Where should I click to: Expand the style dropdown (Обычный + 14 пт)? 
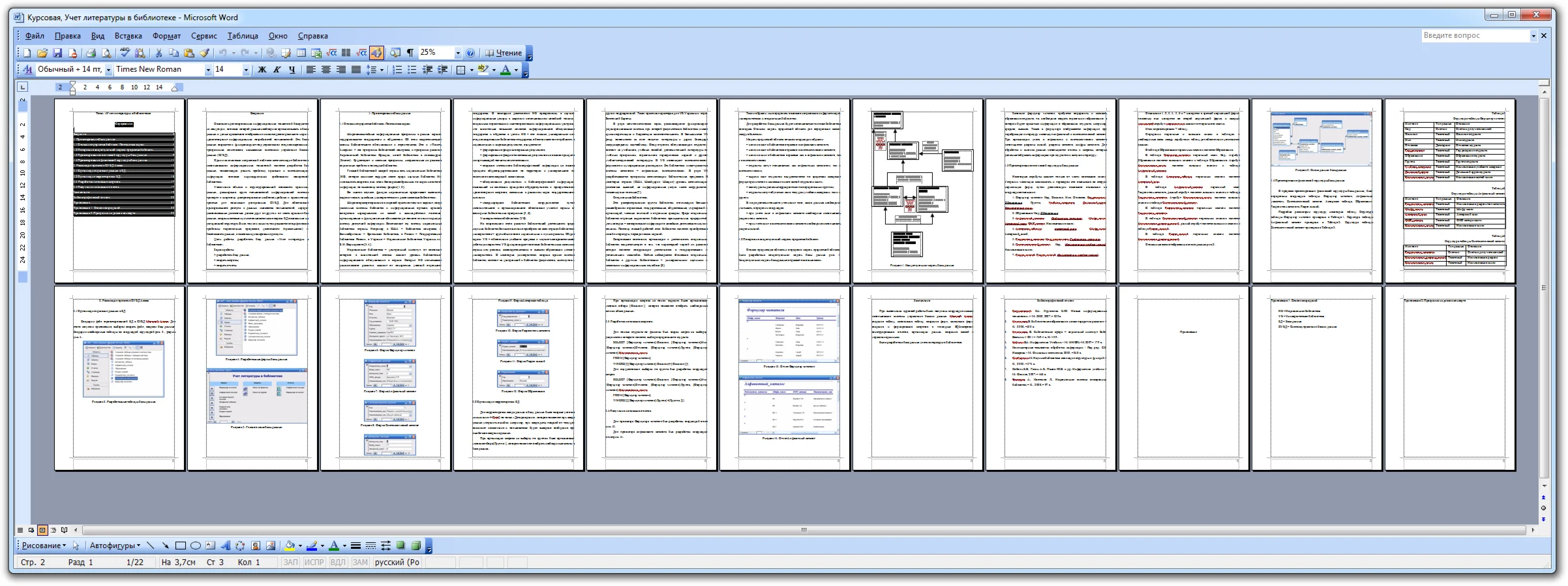[x=108, y=69]
